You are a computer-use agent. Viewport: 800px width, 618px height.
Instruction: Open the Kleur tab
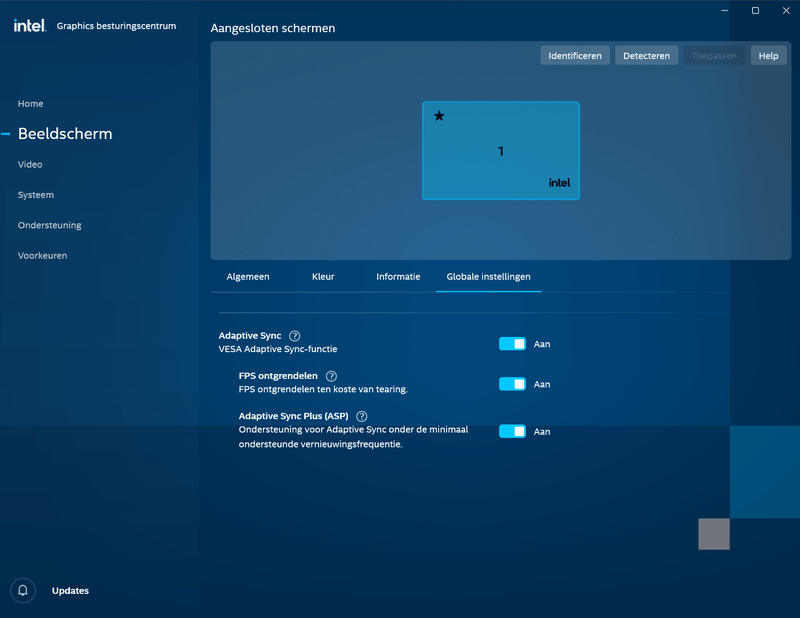pyautogui.click(x=322, y=277)
